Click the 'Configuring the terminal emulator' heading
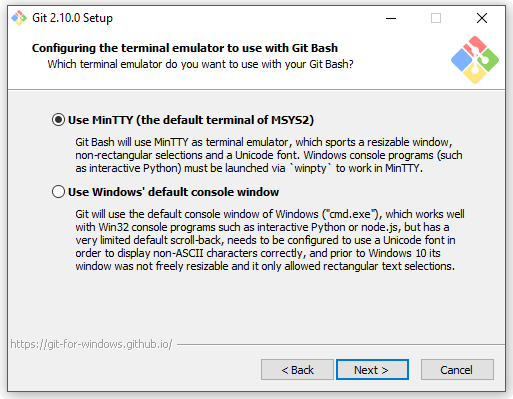The image size is (513, 399). pos(185,48)
